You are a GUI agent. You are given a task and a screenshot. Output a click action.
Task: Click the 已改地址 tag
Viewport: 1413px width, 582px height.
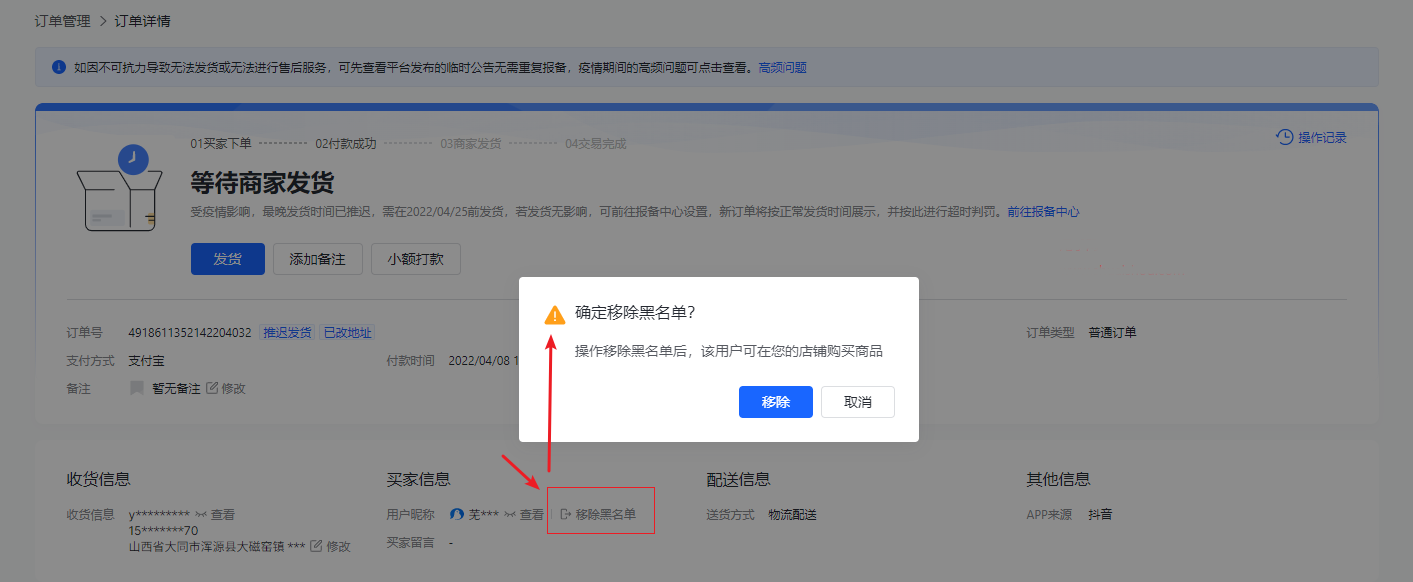pos(347,333)
